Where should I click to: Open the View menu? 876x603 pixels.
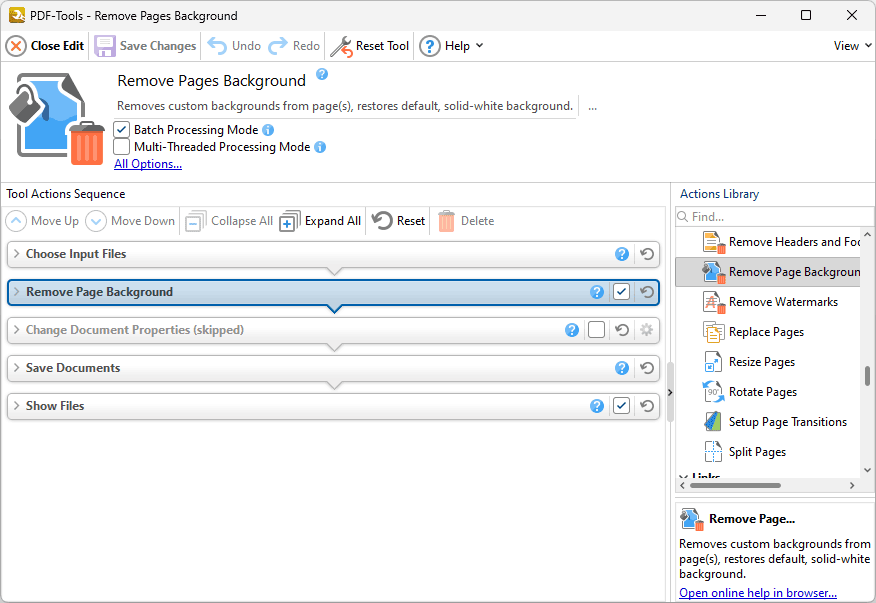(x=852, y=46)
